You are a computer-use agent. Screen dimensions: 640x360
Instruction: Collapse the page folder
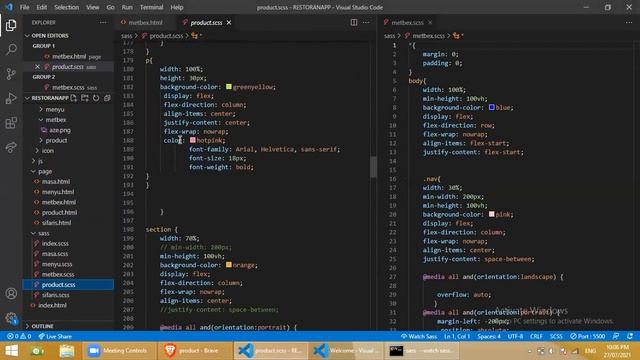coord(44,171)
